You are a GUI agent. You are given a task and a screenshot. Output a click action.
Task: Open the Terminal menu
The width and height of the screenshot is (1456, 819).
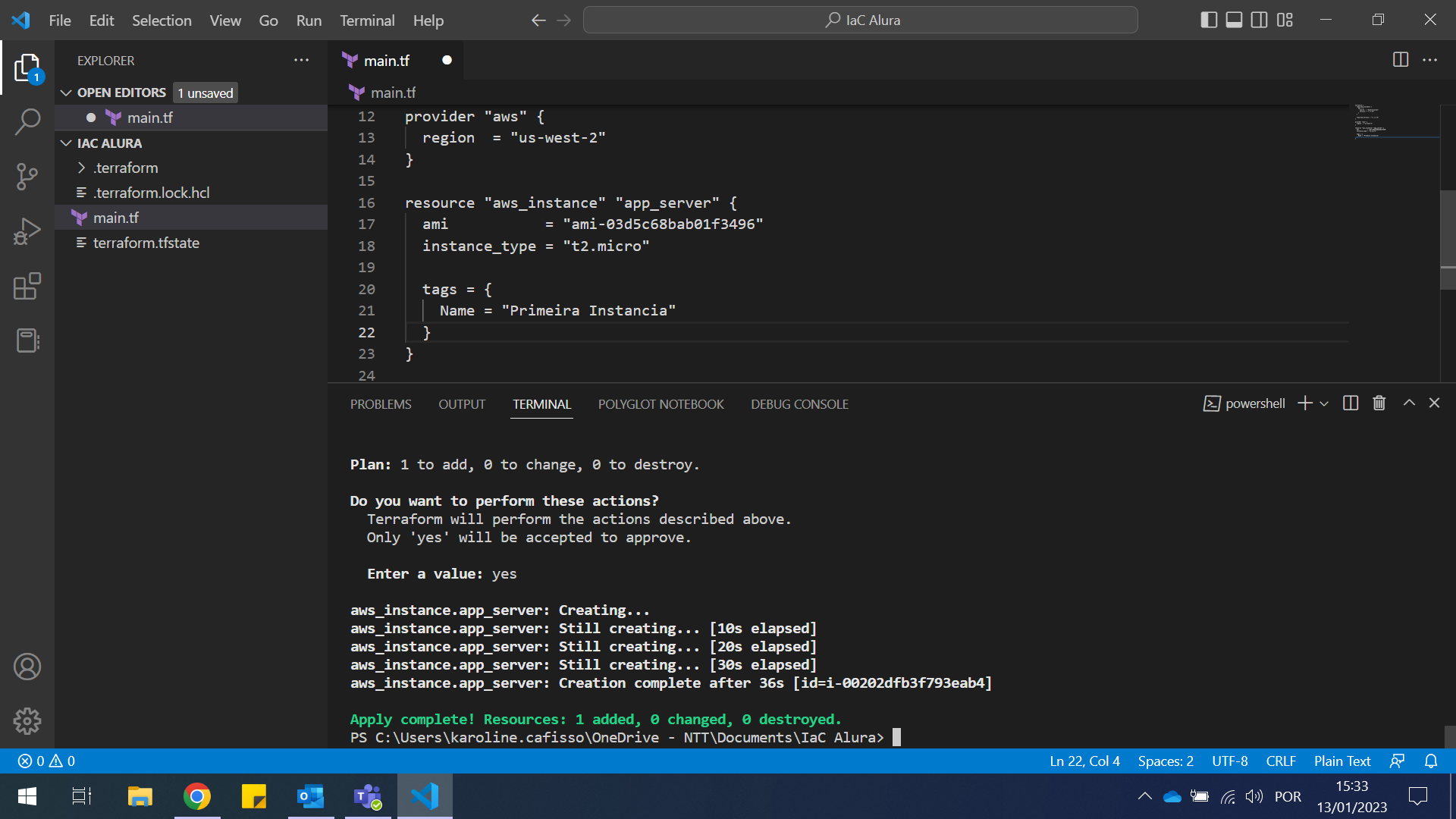coord(367,20)
